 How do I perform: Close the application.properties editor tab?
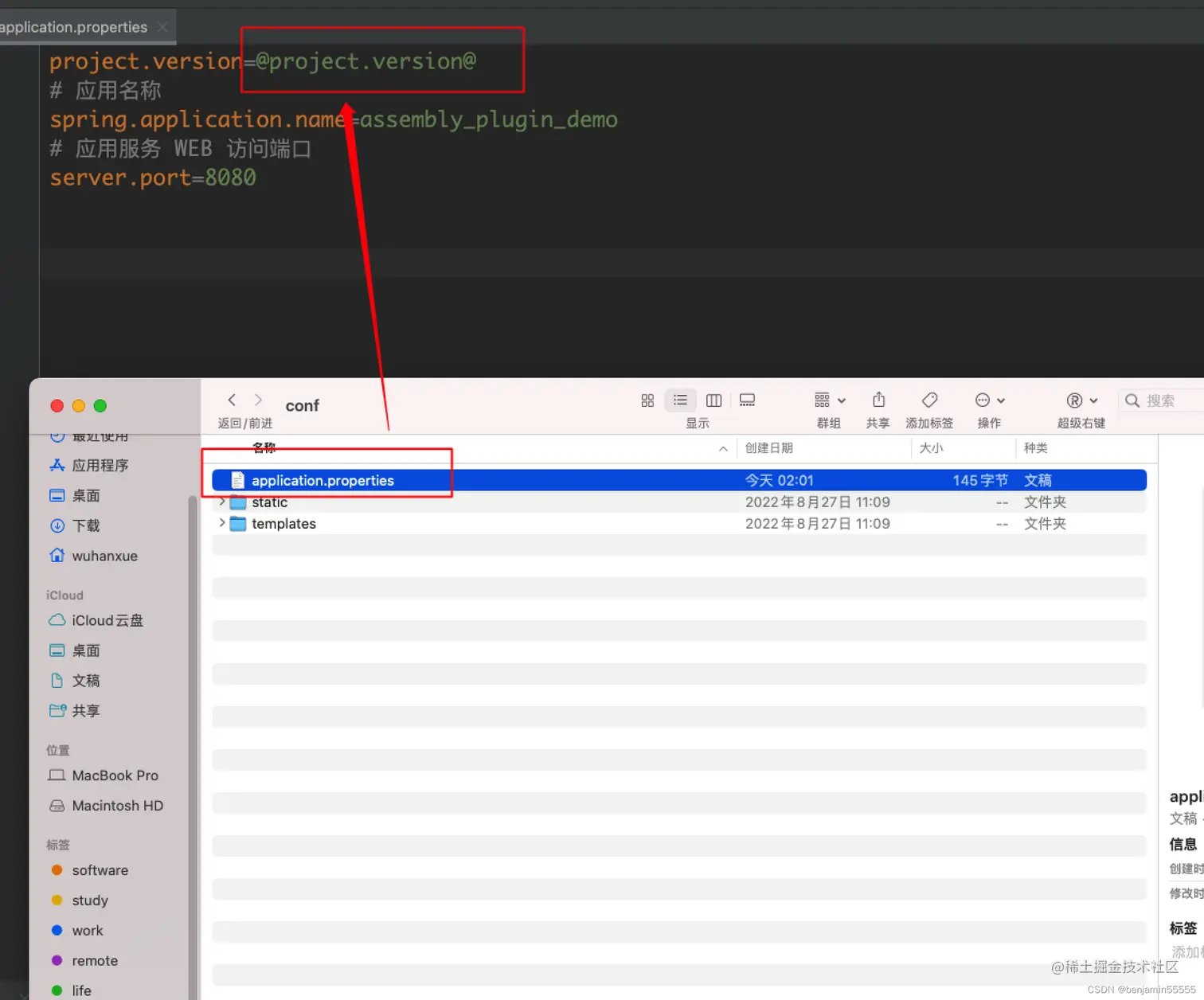click(x=162, y=27)
